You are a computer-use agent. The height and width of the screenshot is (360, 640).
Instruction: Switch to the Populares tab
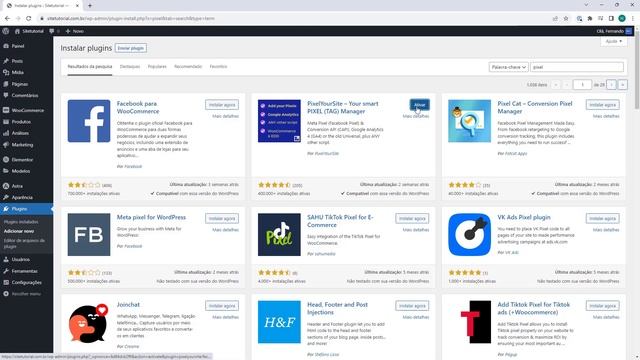(x=157, y=67)
